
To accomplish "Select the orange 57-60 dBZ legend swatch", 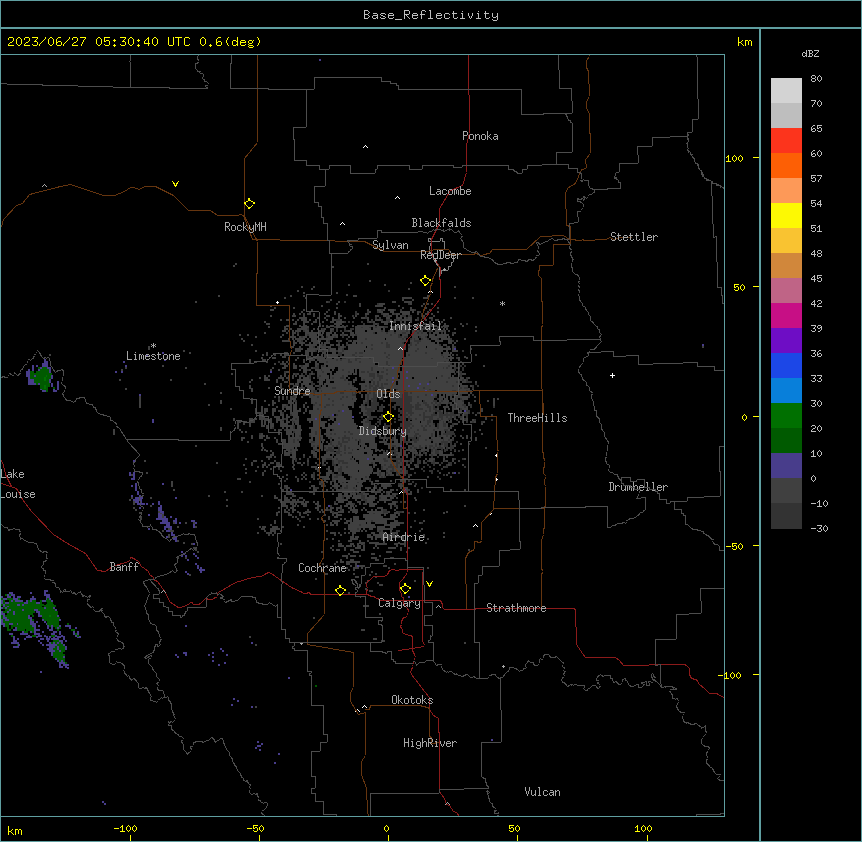I will click(786, 165).
